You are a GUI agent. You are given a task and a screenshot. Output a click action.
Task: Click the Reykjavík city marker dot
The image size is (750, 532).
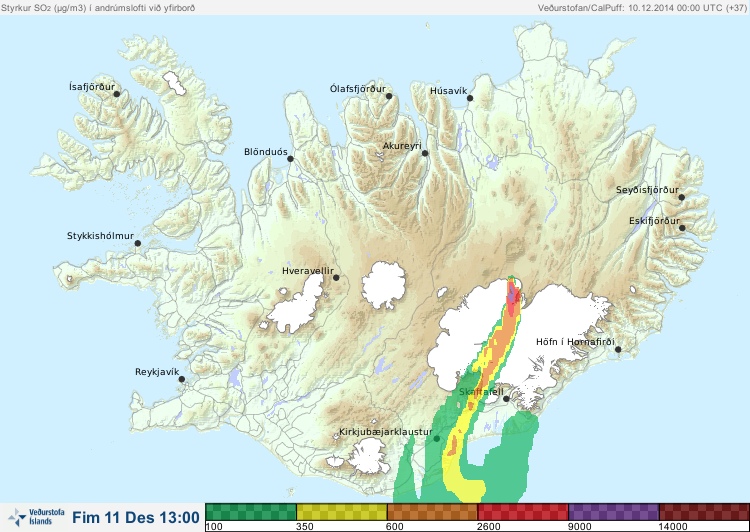click(x=182, y=379)
